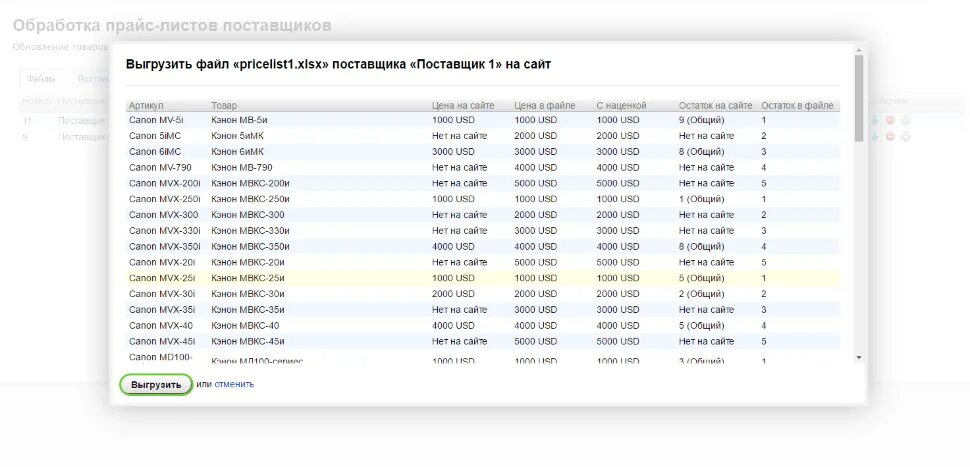The width and height of the screenshot is (970, 467).
Task: Click '2 (Общий)' stock in Canon MVX-30i row
Action: coord(702,294)
